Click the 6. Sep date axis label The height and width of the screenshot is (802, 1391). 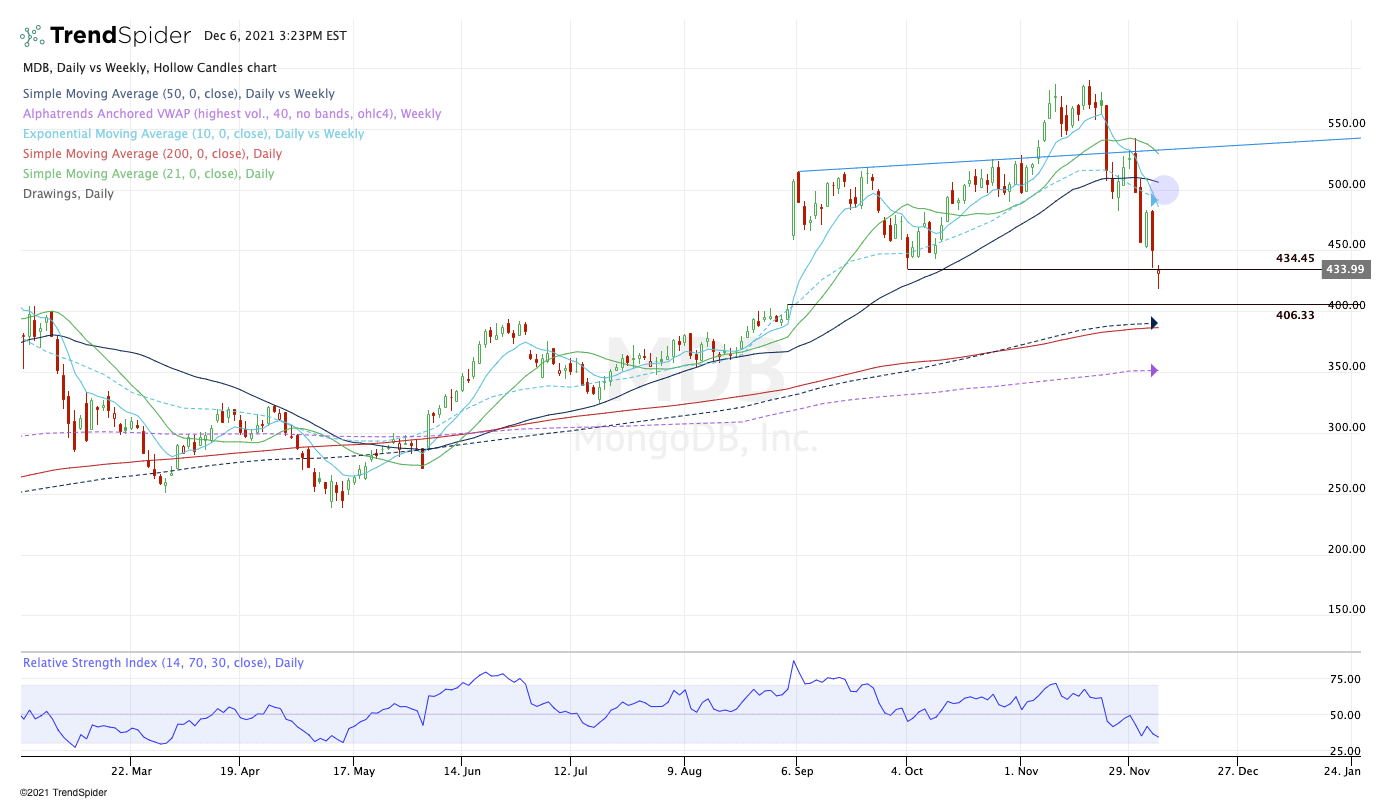pyautogui.click(x=796, y=771)
